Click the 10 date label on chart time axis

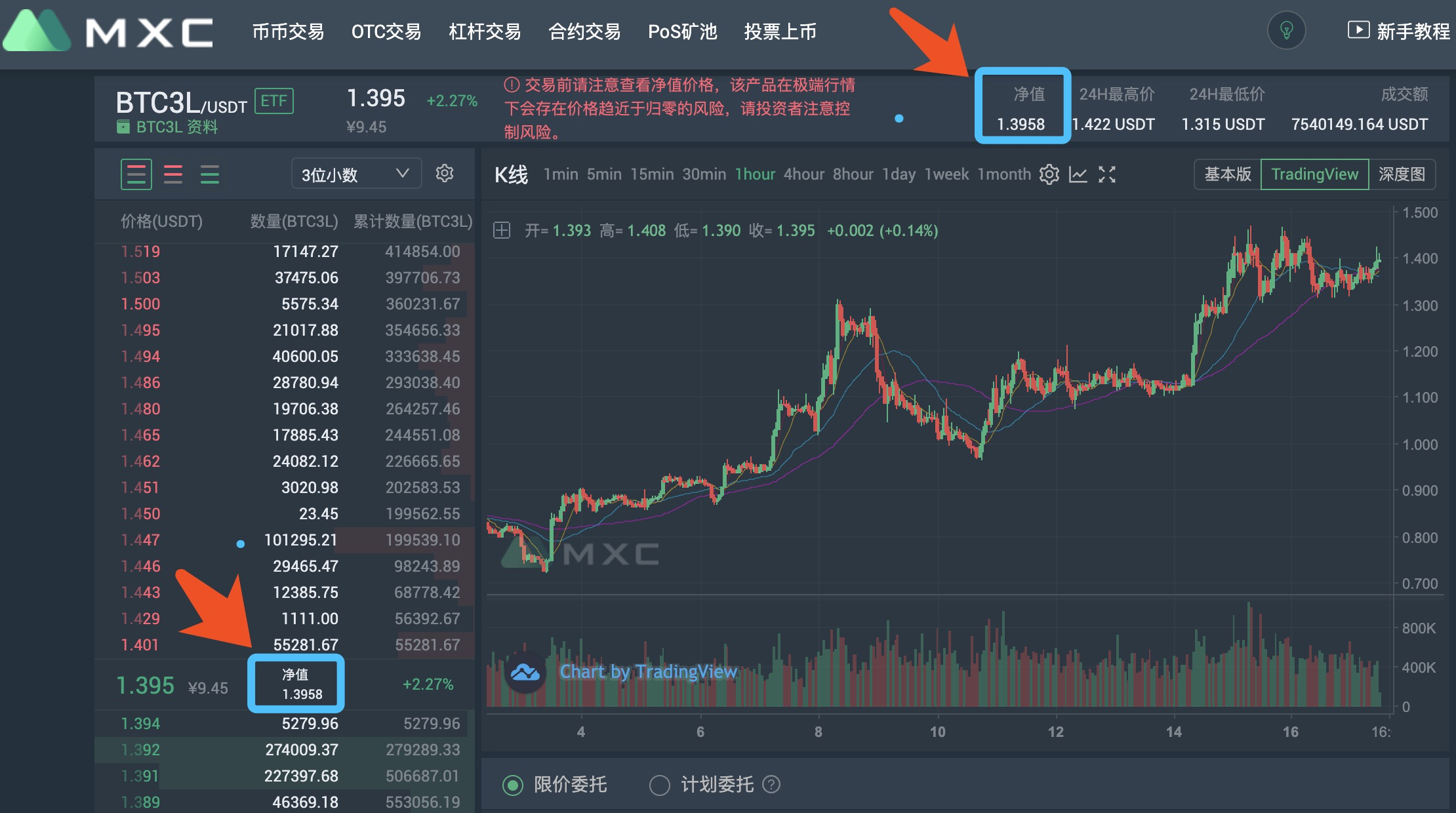tap(938, 732)
